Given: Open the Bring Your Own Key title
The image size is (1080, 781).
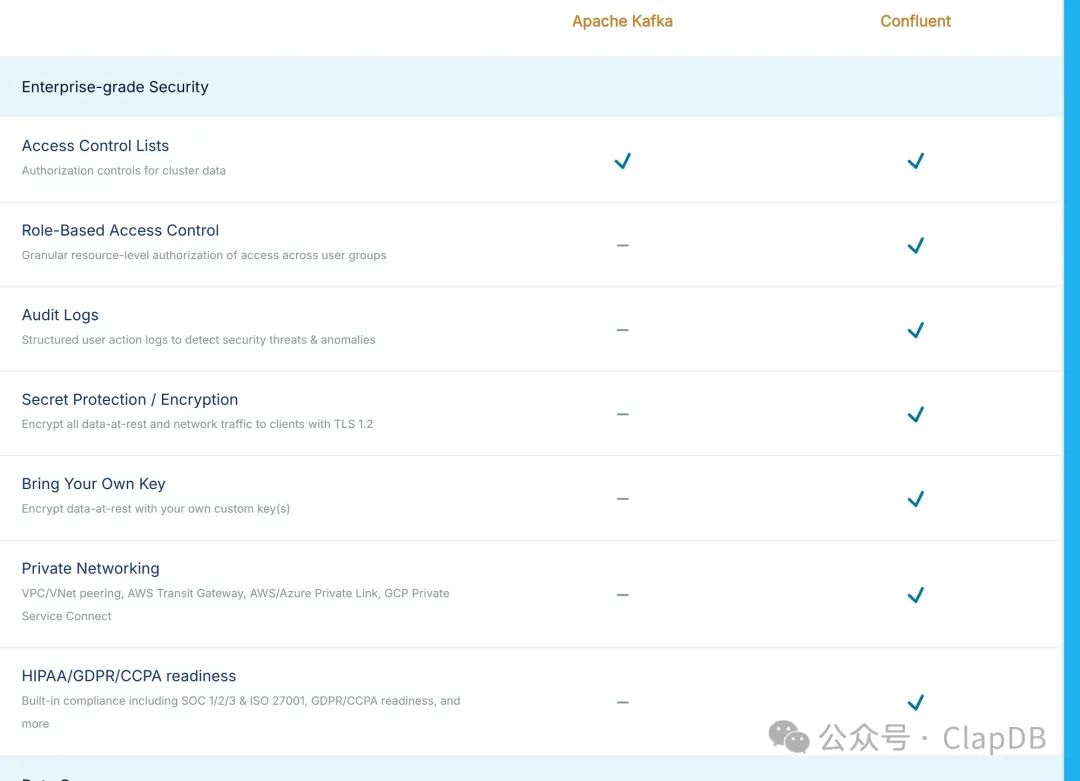Looking at the screenshot, I should [93, 484].
